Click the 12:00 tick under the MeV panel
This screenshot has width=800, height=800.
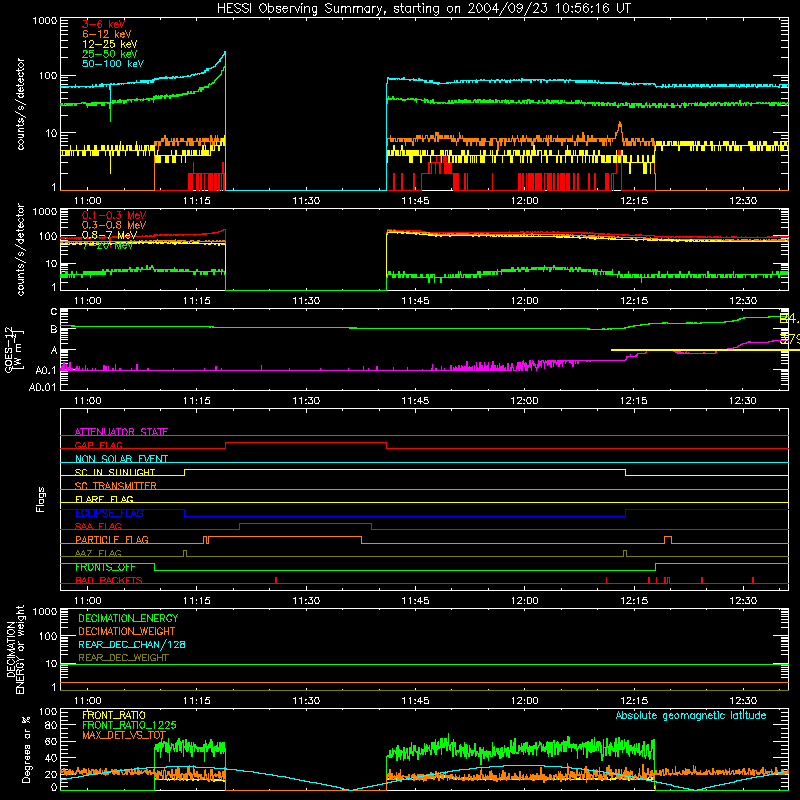point(524,301)
